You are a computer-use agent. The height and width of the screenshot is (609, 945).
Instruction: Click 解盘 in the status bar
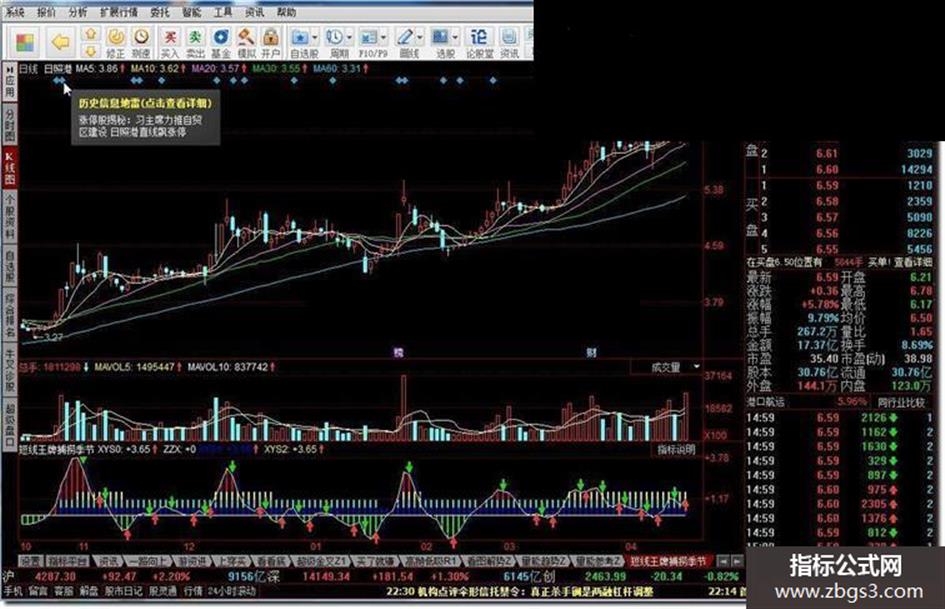point(89,592)
